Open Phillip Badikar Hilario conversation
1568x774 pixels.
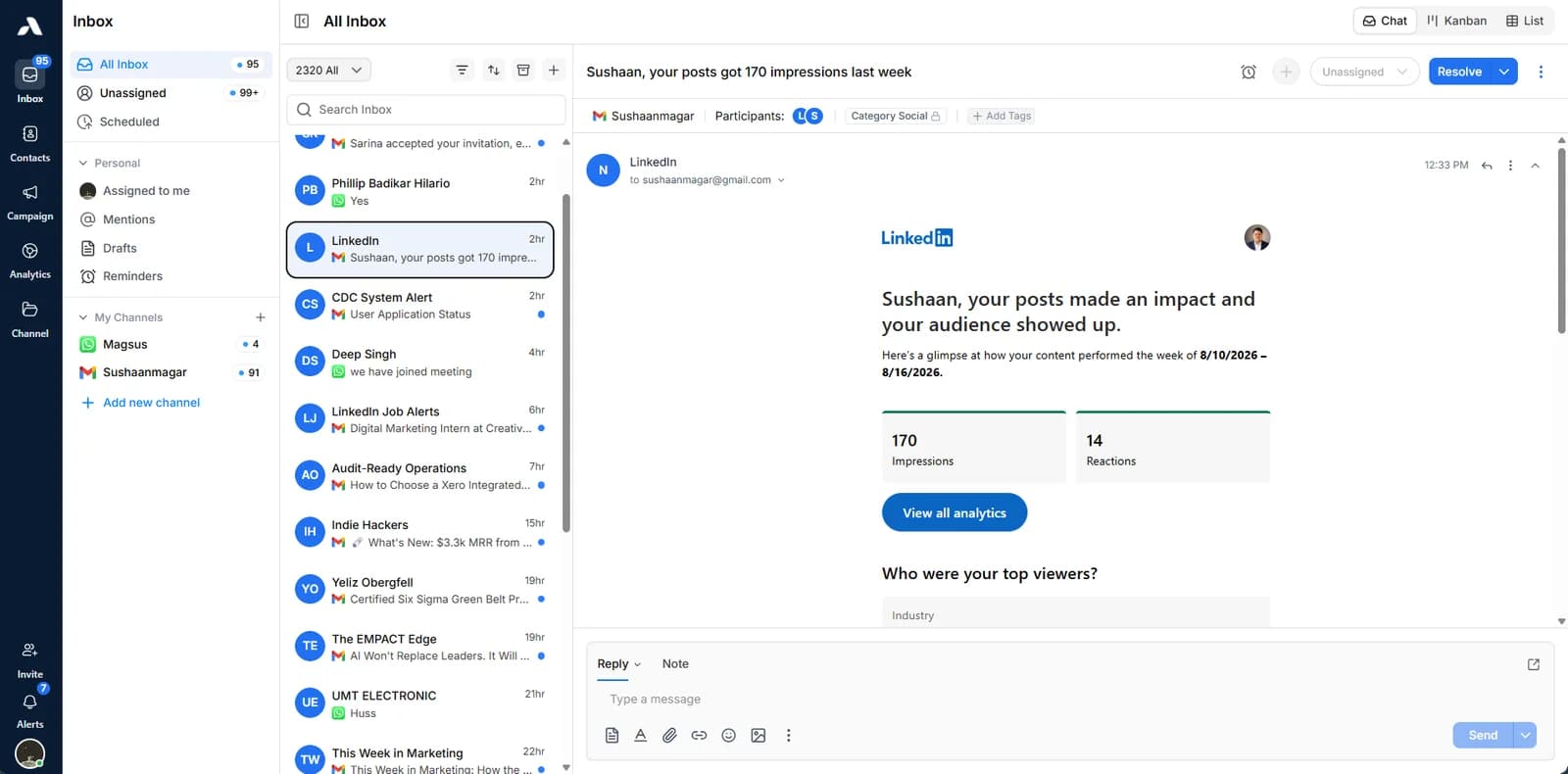click(420, 192)
